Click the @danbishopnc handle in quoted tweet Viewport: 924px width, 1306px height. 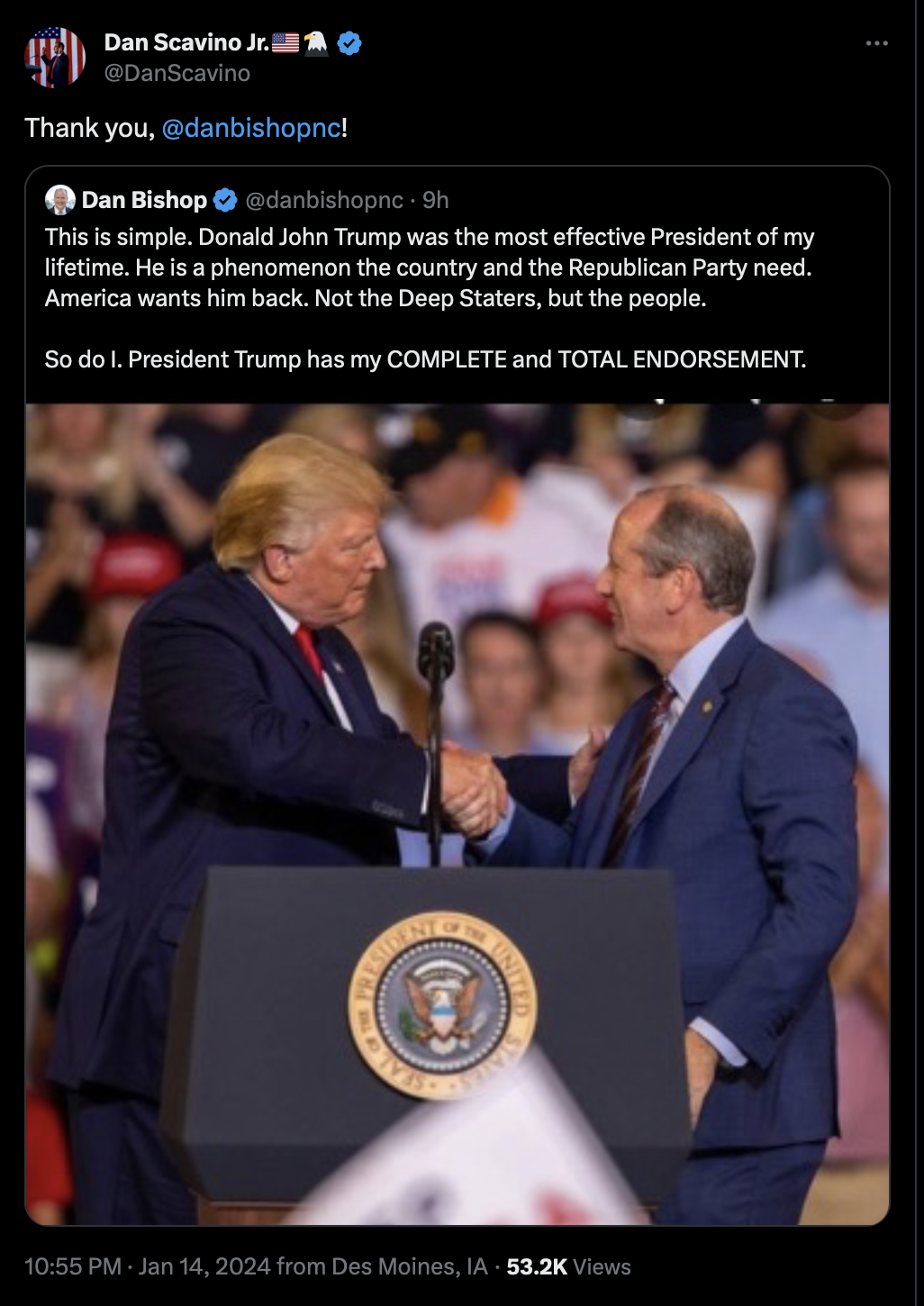[324, 200]
